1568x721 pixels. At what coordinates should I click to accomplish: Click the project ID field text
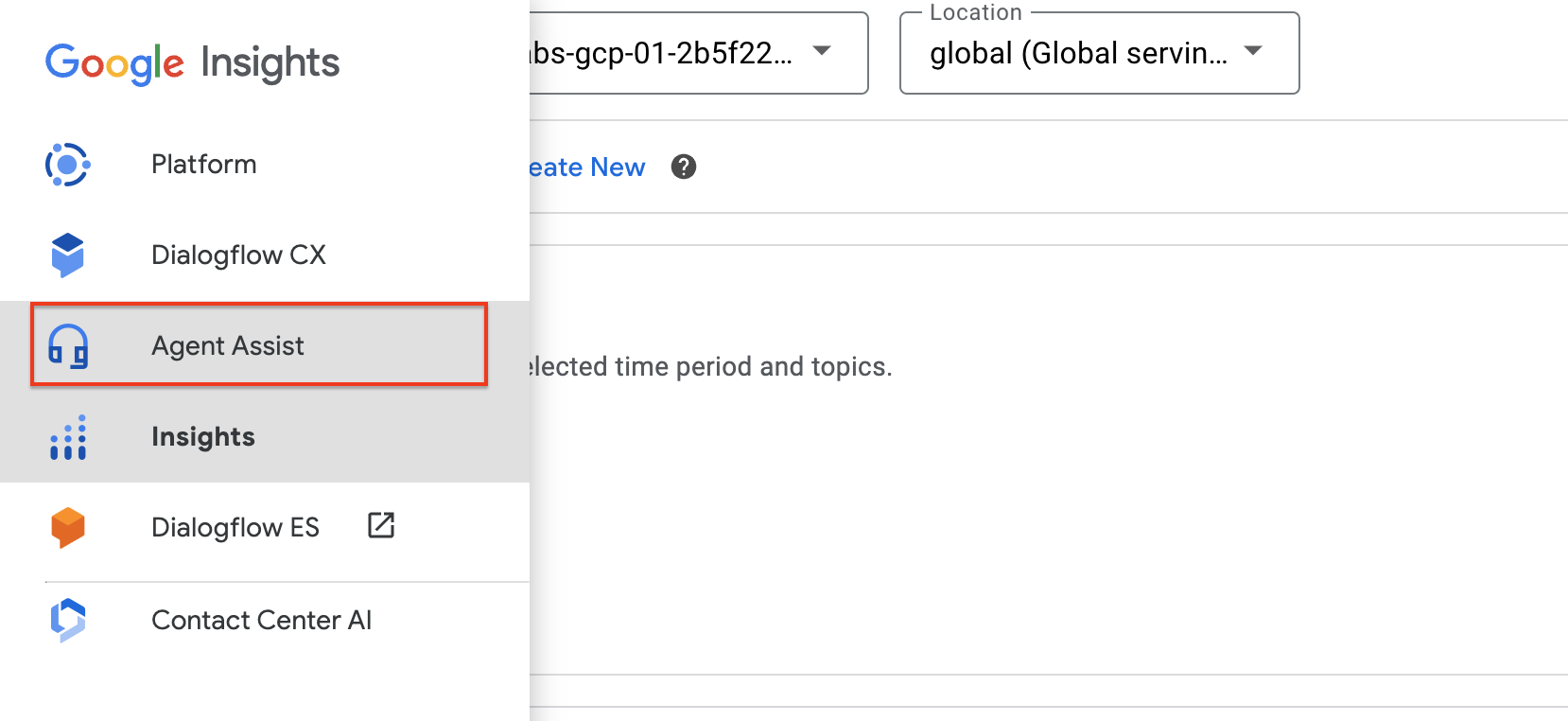(662, 54)
